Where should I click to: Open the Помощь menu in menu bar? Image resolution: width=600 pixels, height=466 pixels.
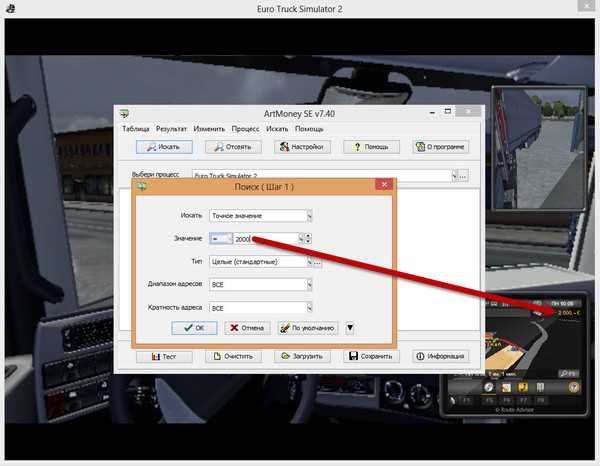[x=309, y=129]
